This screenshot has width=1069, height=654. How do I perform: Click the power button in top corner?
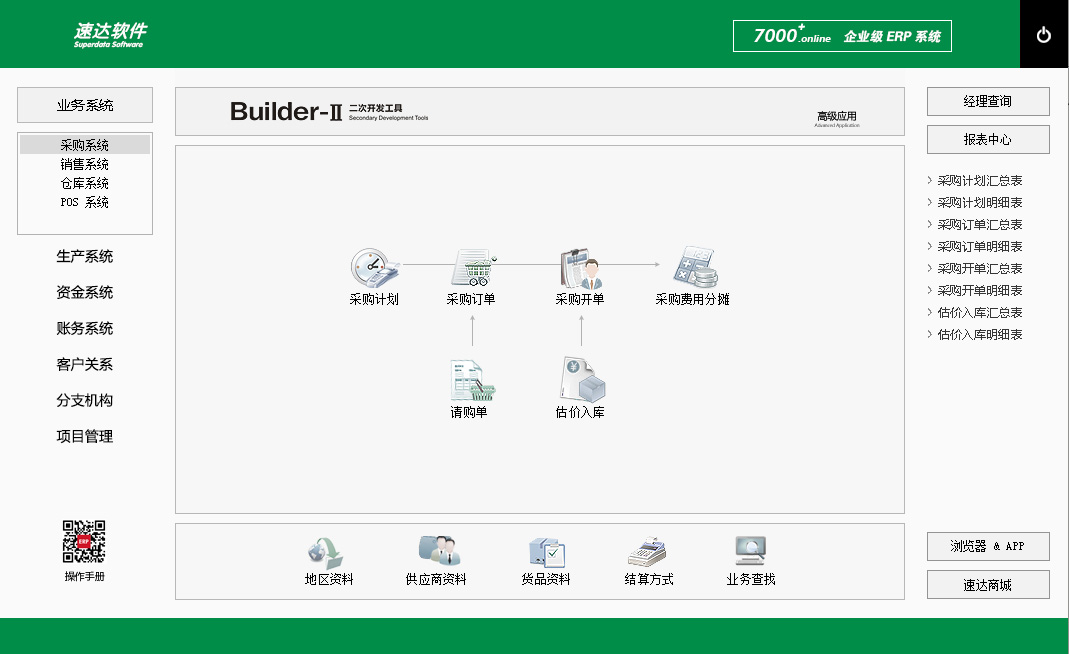pos(1044,35)
